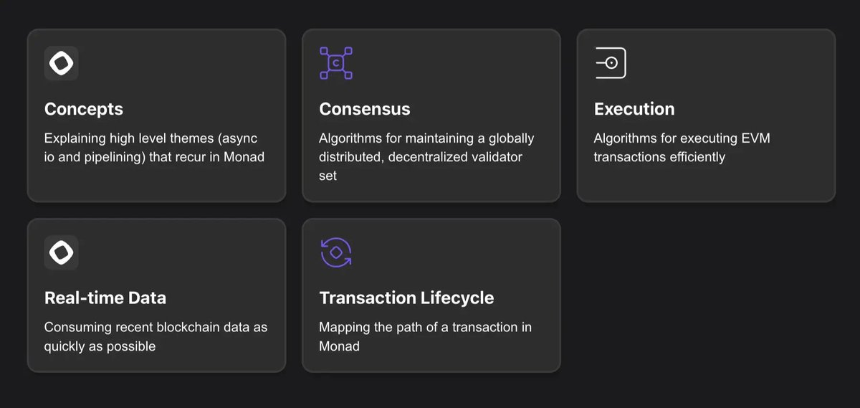Click the EVM transactions description text
Image resolution: width=860 pixels, height=408 pixels.
[681, 147]
